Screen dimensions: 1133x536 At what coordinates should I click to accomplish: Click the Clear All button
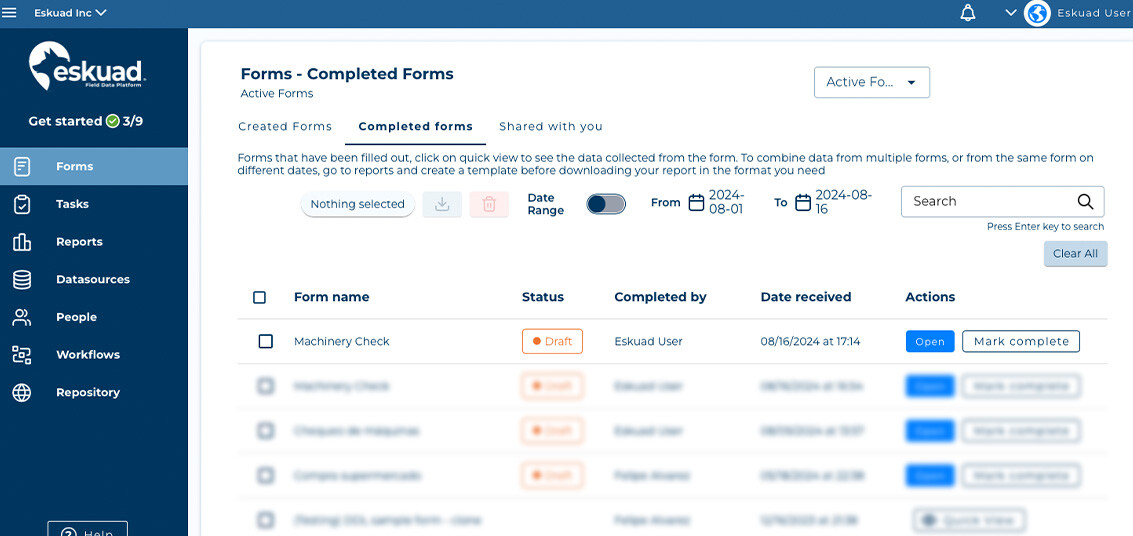click(x=1075, y=254)
